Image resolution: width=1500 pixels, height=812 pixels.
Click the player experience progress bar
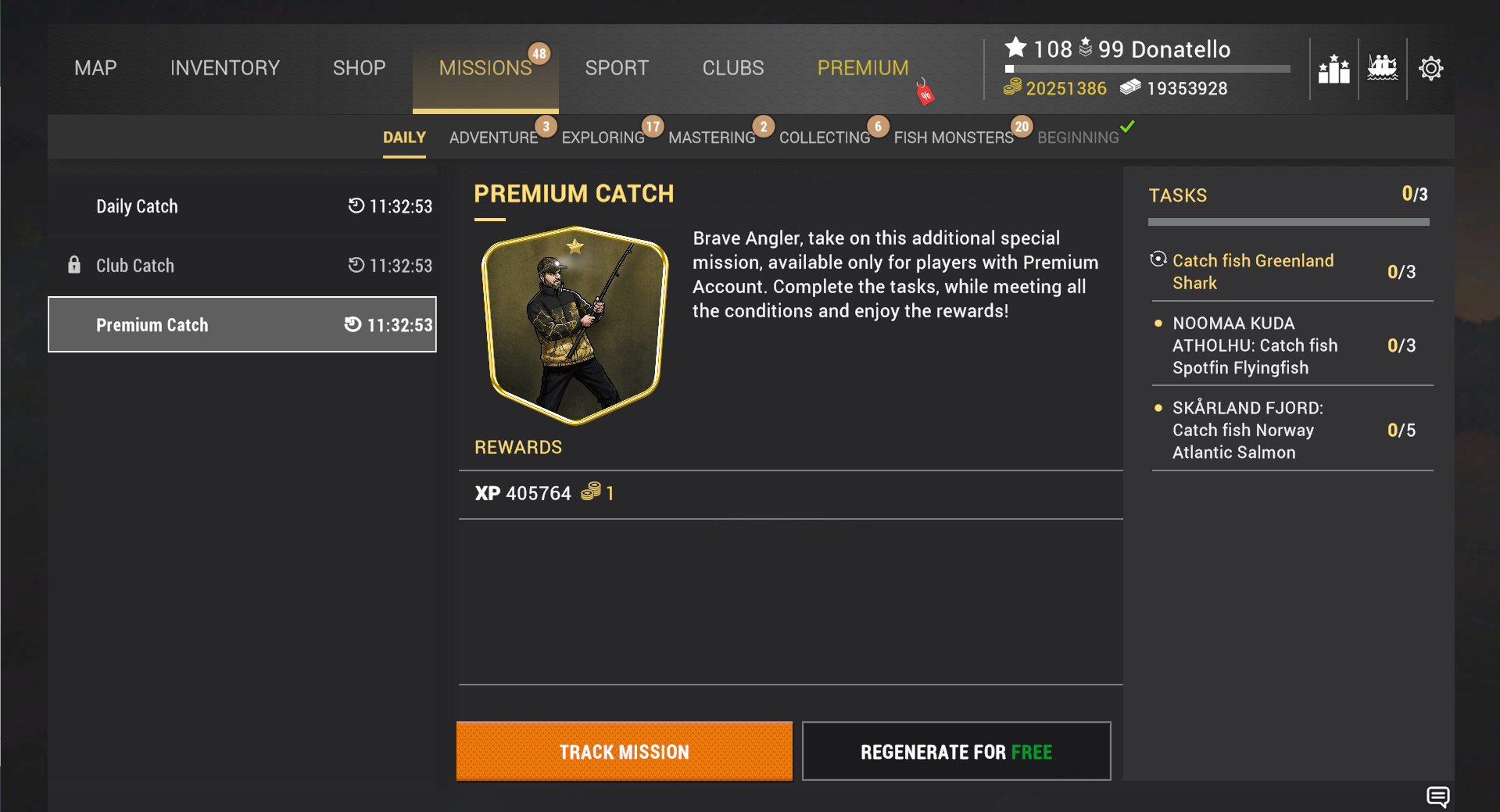coord(1147,69)
